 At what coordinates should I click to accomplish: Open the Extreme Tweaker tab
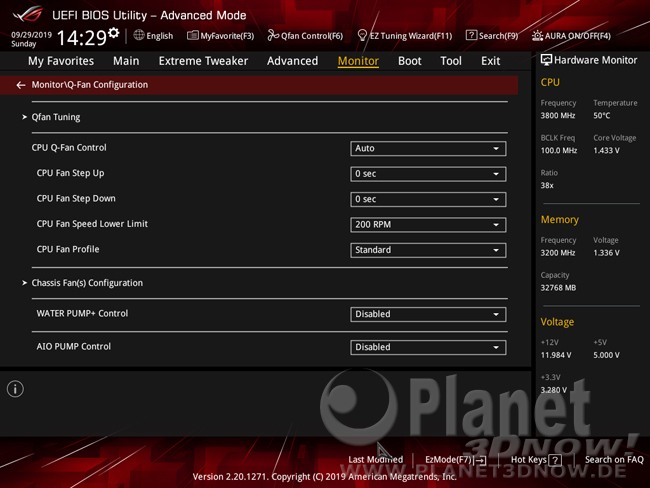[203, 61]
